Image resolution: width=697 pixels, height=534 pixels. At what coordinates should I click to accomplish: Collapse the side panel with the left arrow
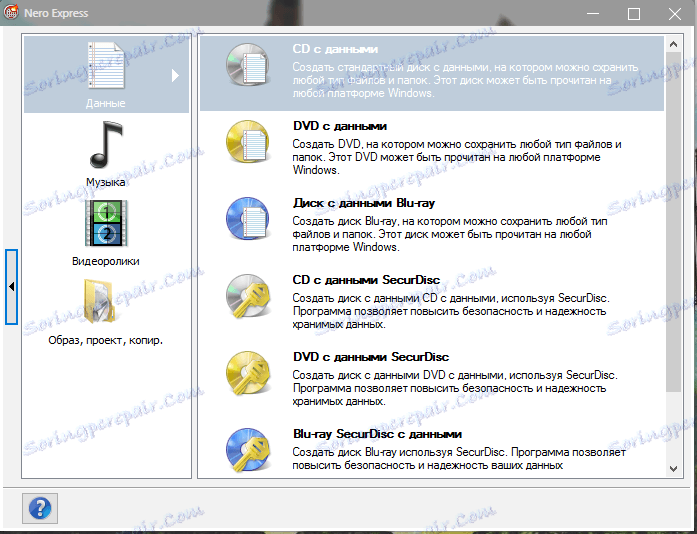(12, 287)
